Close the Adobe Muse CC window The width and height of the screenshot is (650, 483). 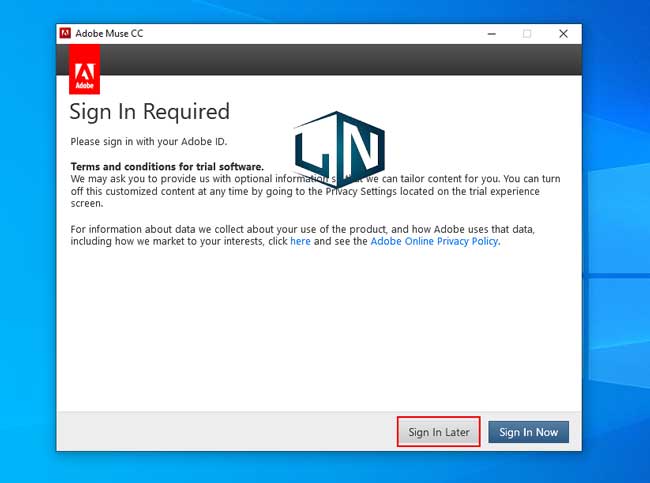(563, 34)
